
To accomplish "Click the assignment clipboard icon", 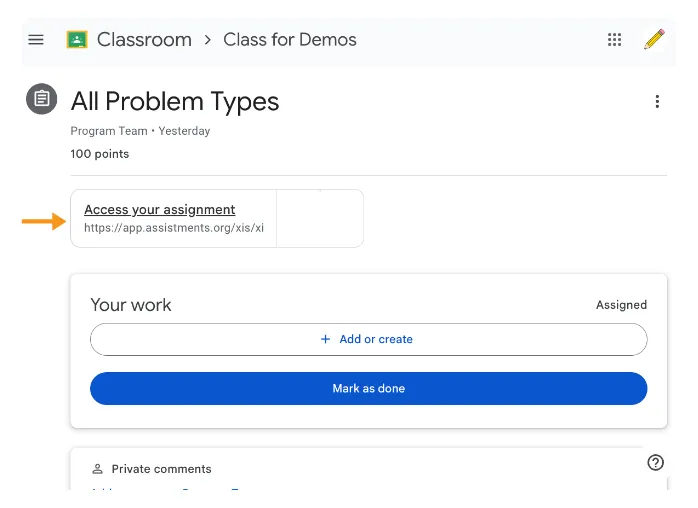I will tap(42, 99).
